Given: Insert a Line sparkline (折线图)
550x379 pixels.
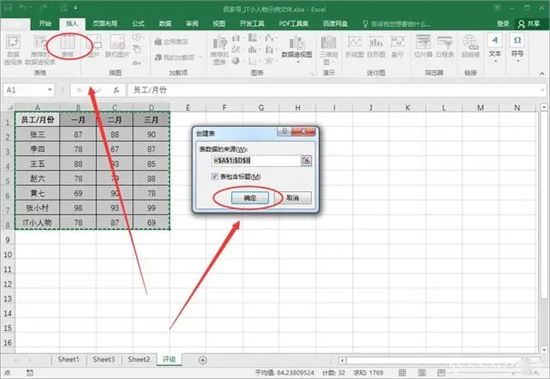Looking at the screenshot, I should [x=354, y=46].
